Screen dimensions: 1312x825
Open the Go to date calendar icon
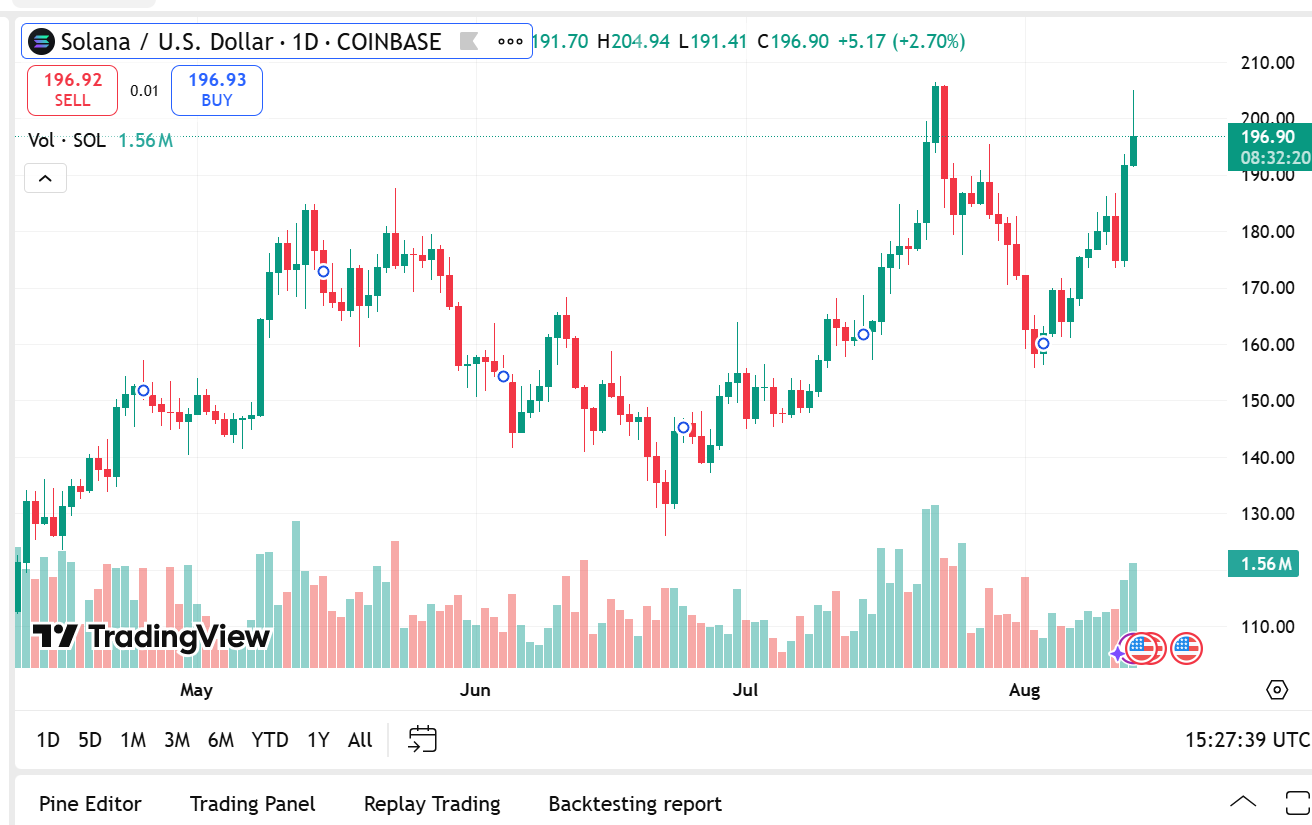[x=423, y=740]
